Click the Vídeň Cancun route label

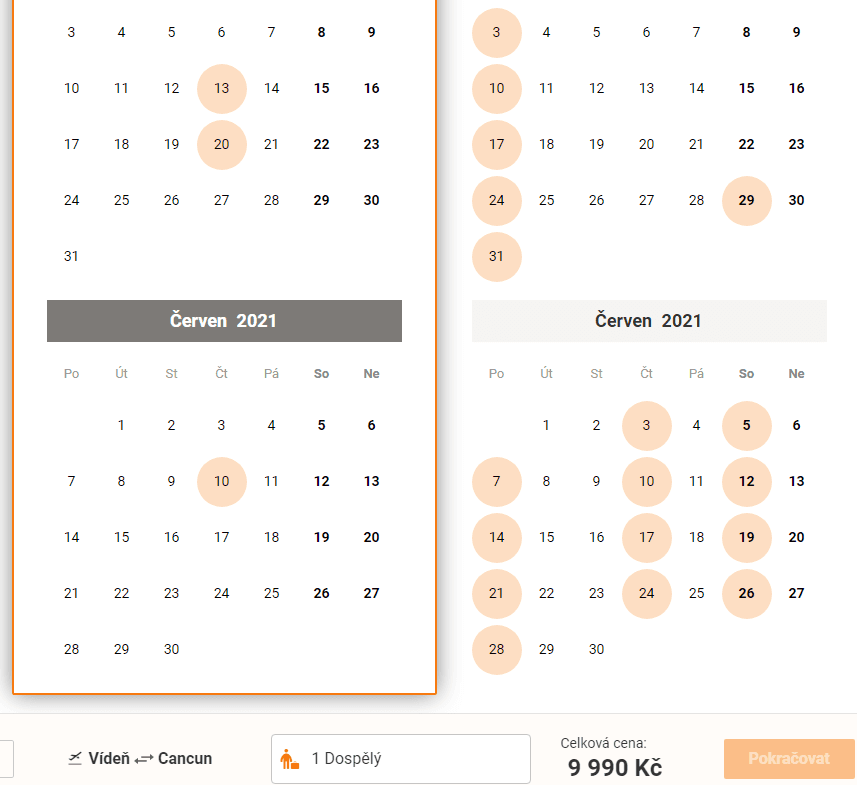click(x=140, y=759)
